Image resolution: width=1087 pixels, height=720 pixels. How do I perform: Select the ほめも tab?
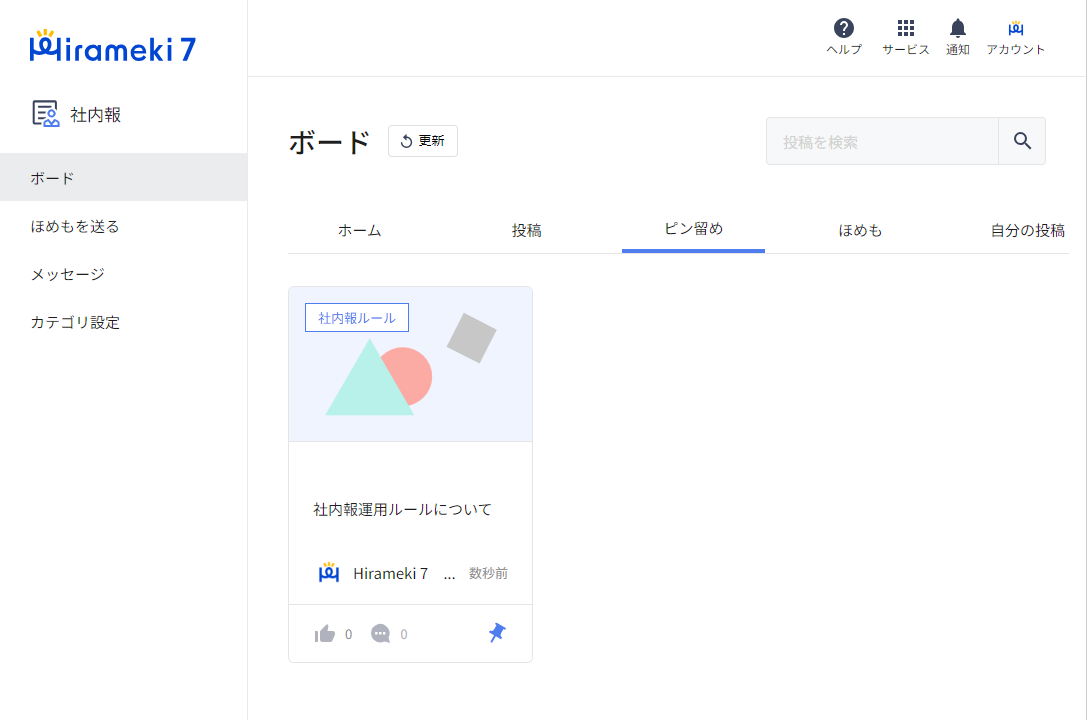click(x=860, y=230)
